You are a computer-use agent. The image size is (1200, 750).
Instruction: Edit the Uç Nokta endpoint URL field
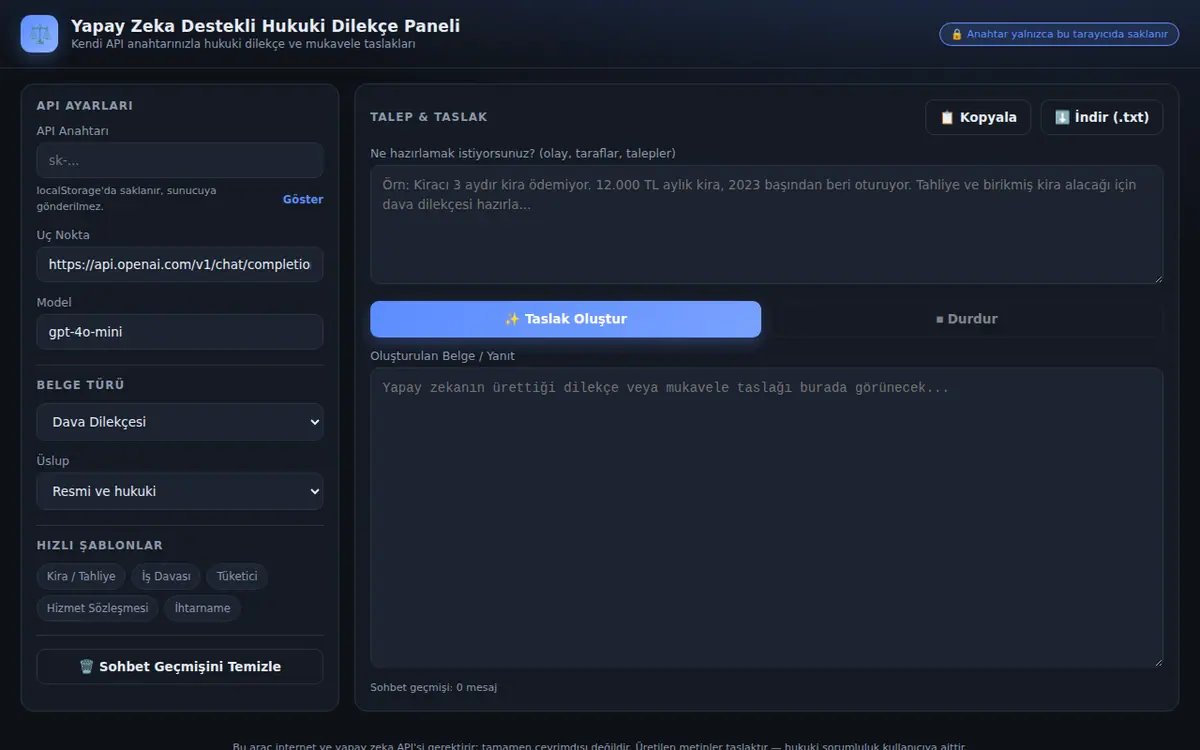[x=180, y=265]
